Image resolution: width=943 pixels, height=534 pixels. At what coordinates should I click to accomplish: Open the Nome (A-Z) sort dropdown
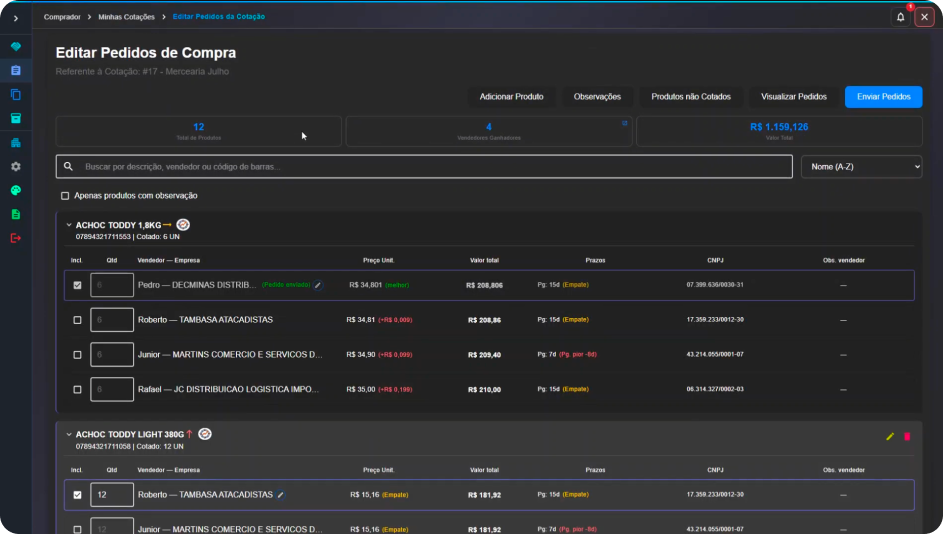click(861, 167)
